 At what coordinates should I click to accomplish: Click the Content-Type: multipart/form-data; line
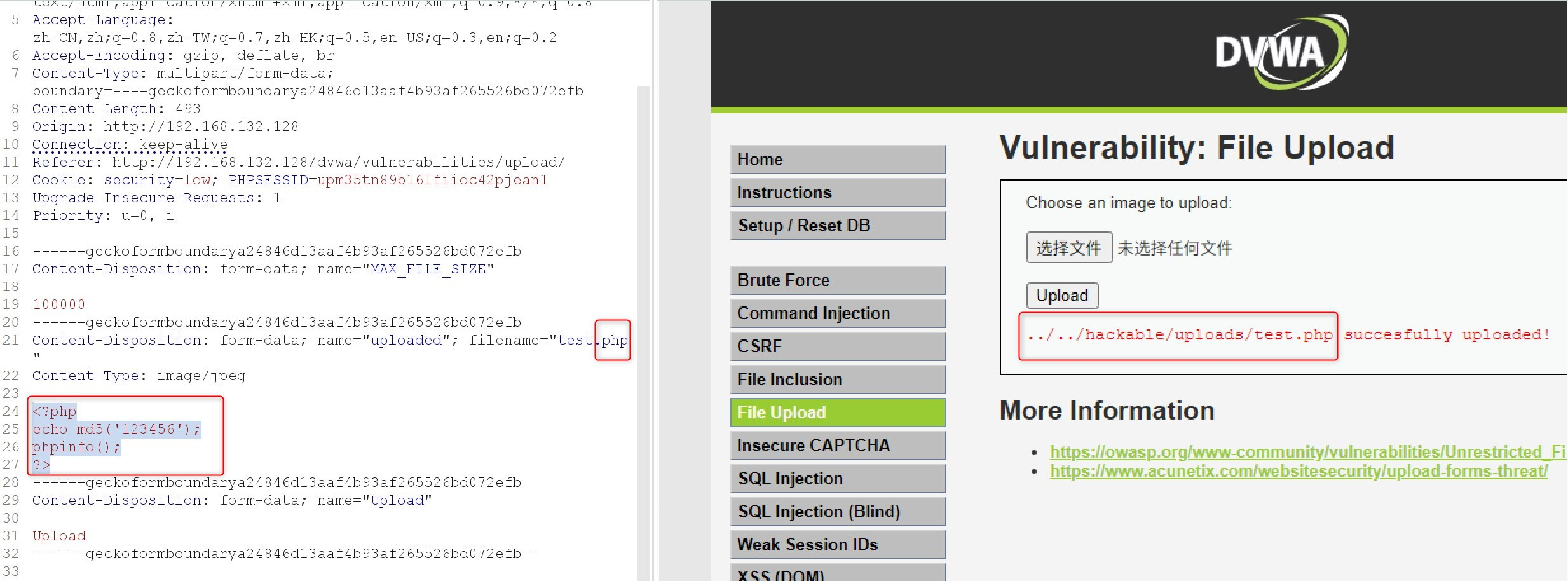click(x=183, y=73)
